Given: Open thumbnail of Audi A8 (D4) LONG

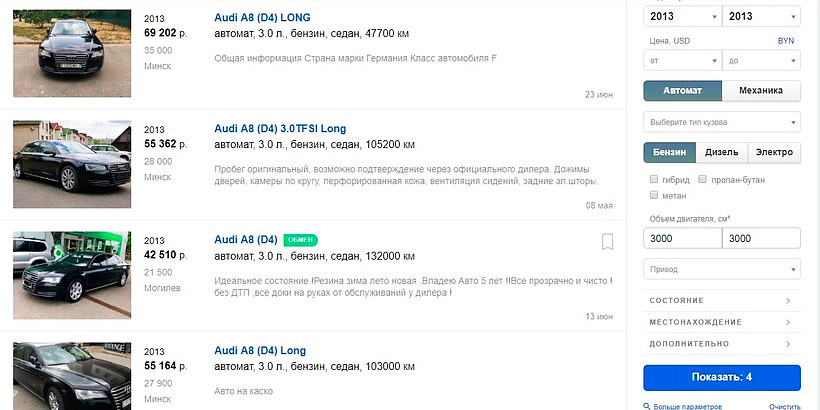Looking at the screenshot, I should coord(72,53).
